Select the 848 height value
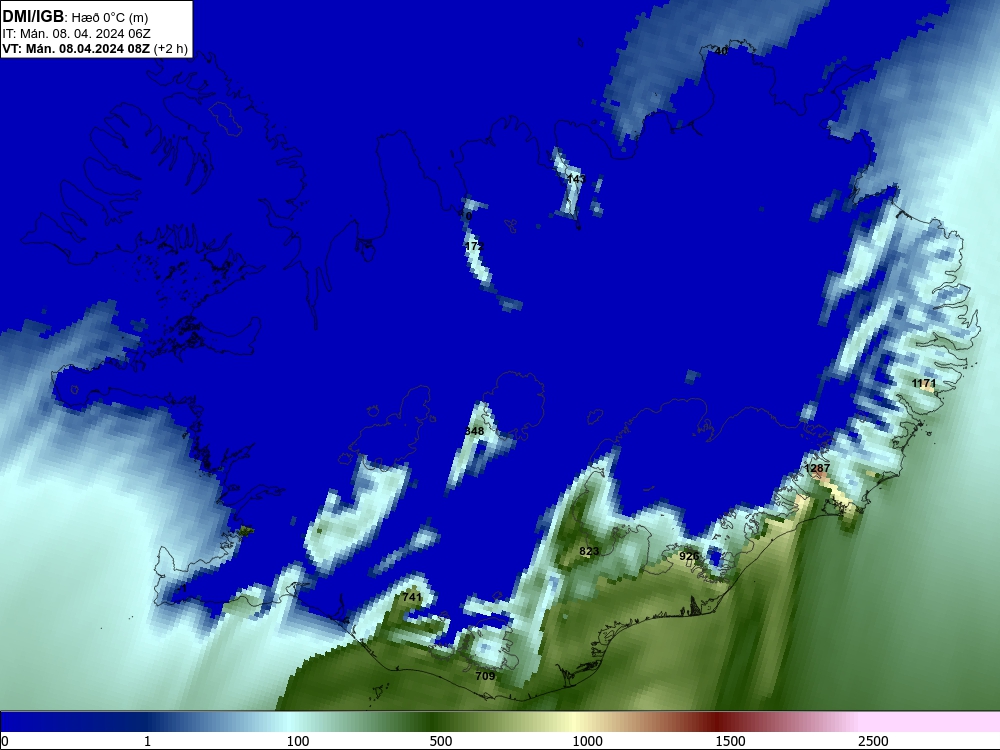1000x750 pixels. tap(474, 431)
